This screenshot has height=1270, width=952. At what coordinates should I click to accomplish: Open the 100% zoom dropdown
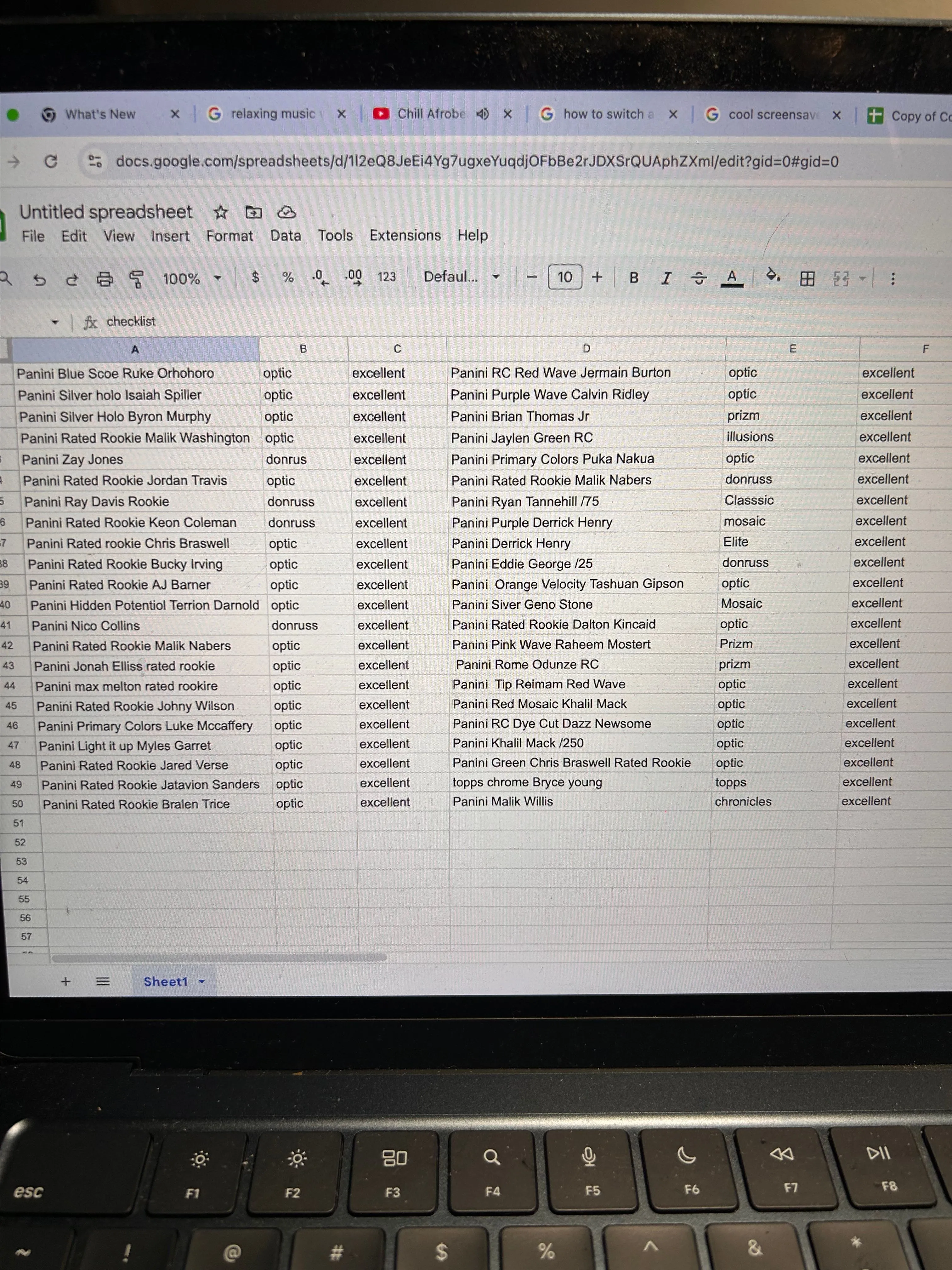(x=192, y=278)
